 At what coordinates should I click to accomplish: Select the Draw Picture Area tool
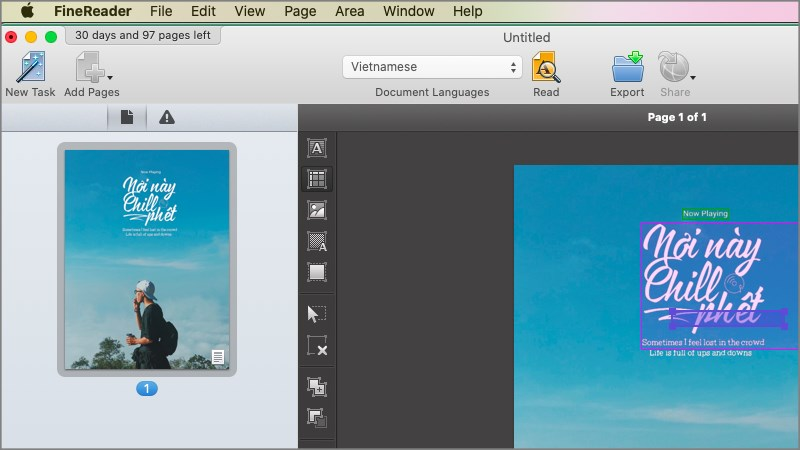tap(317, 210)
